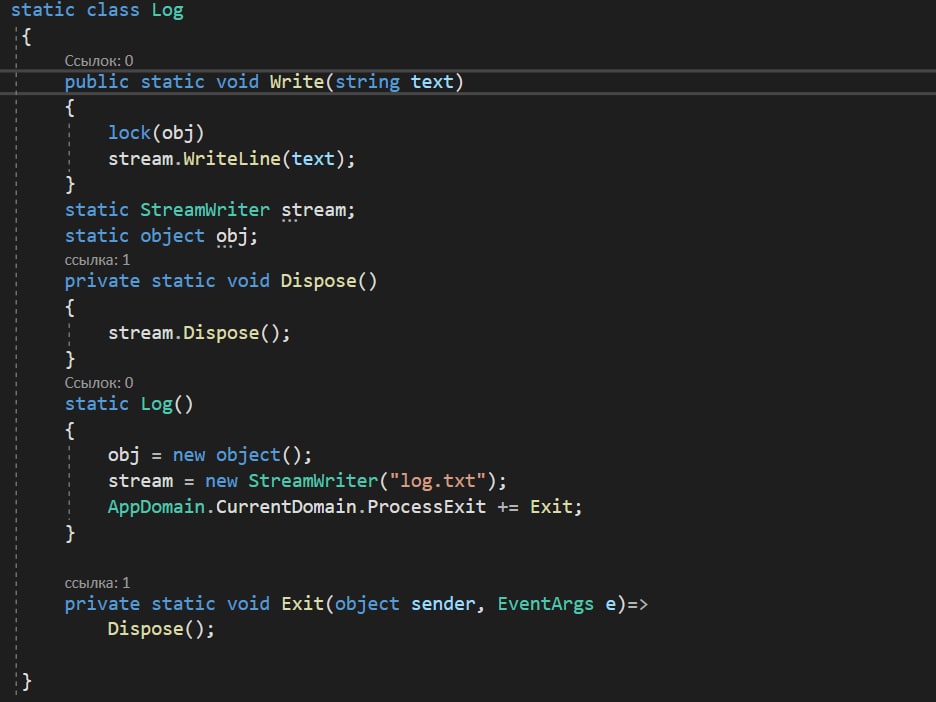Image resolution: width=936 pixels, height=702 pixels.
Task: Click the 'log.txt' string literal
Action: (438, 481)
